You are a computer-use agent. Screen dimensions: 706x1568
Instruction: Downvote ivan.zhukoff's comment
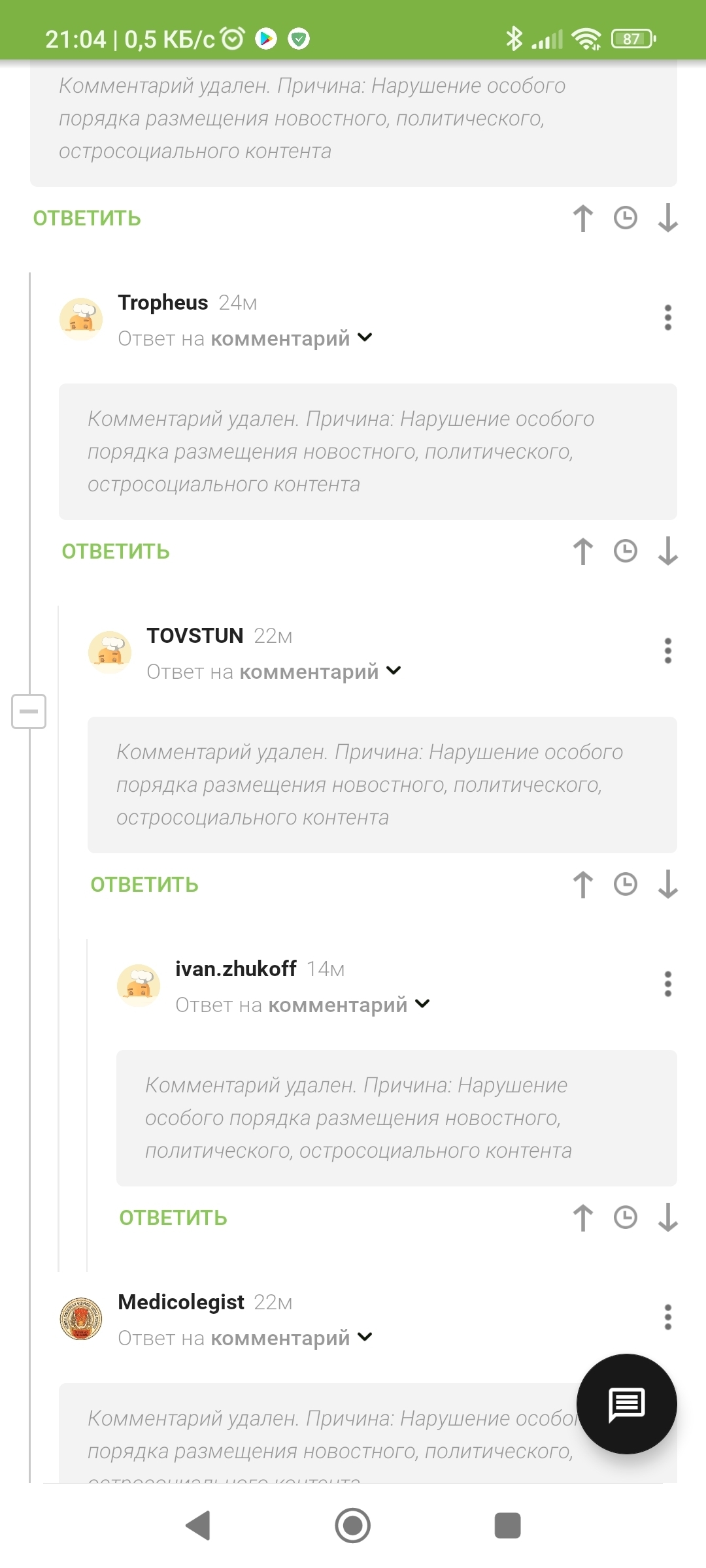click(667, 1218)
